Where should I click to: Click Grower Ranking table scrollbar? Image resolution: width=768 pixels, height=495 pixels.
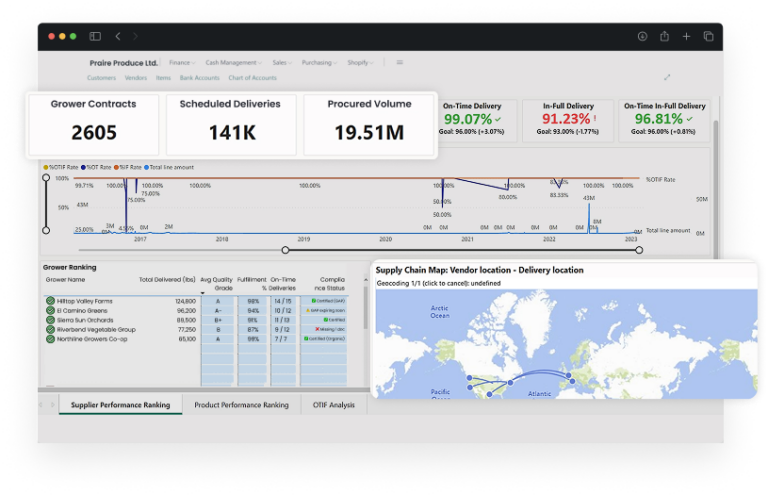365,307
